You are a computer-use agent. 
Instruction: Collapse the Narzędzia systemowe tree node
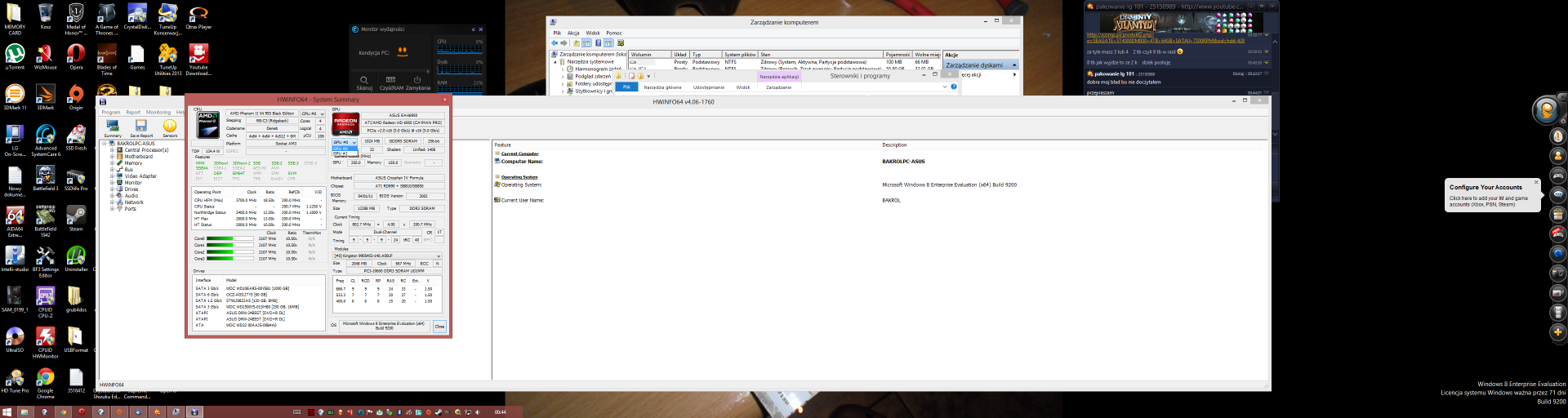(555, 62)
